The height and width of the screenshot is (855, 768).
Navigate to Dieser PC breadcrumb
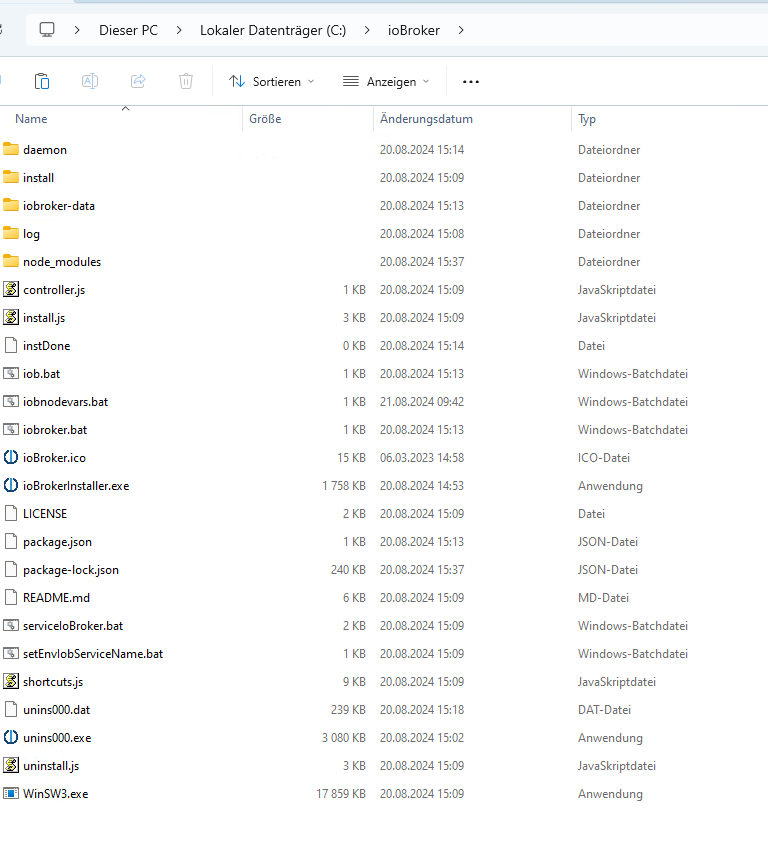click(128, 31)
